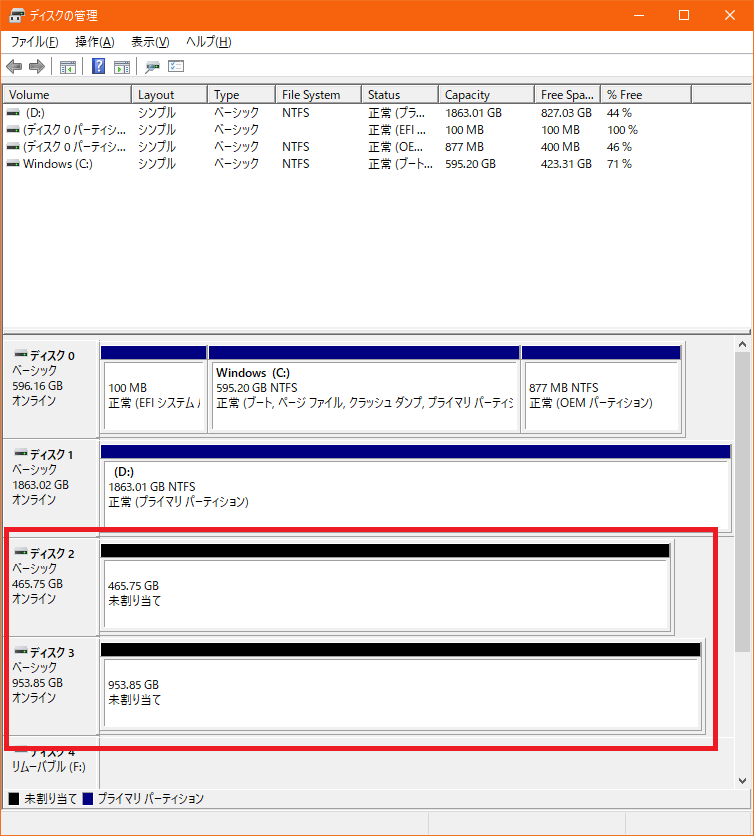754x836 pixels.
Task: Click the 1863.01 GB capacity cell
Action: point(474,113)
